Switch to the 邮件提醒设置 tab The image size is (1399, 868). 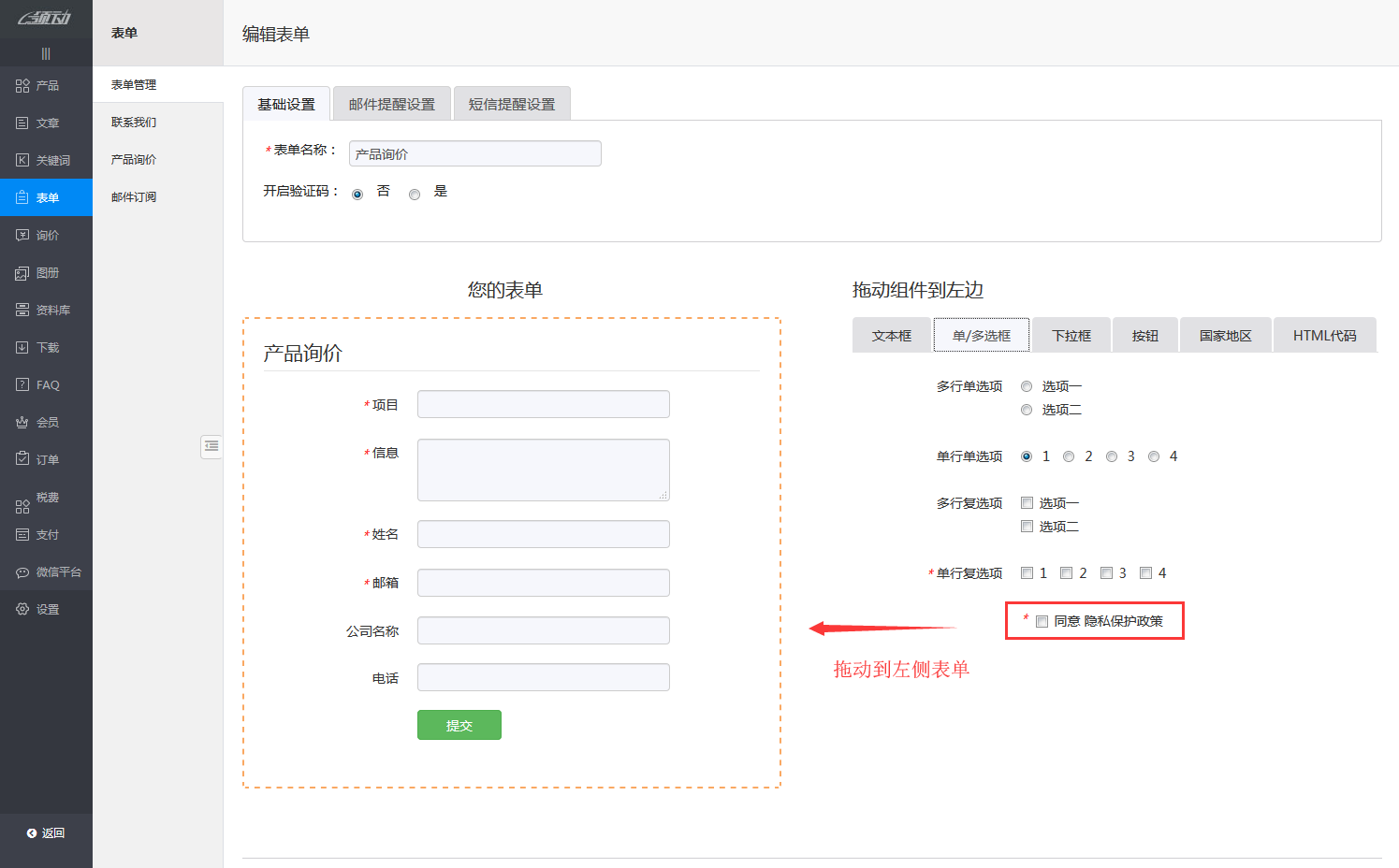[x=391, y=103]
